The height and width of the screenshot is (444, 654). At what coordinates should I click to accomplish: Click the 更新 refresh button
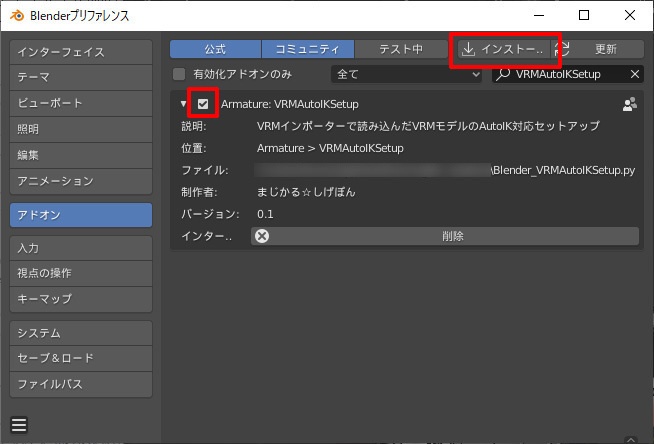(599, 49)
